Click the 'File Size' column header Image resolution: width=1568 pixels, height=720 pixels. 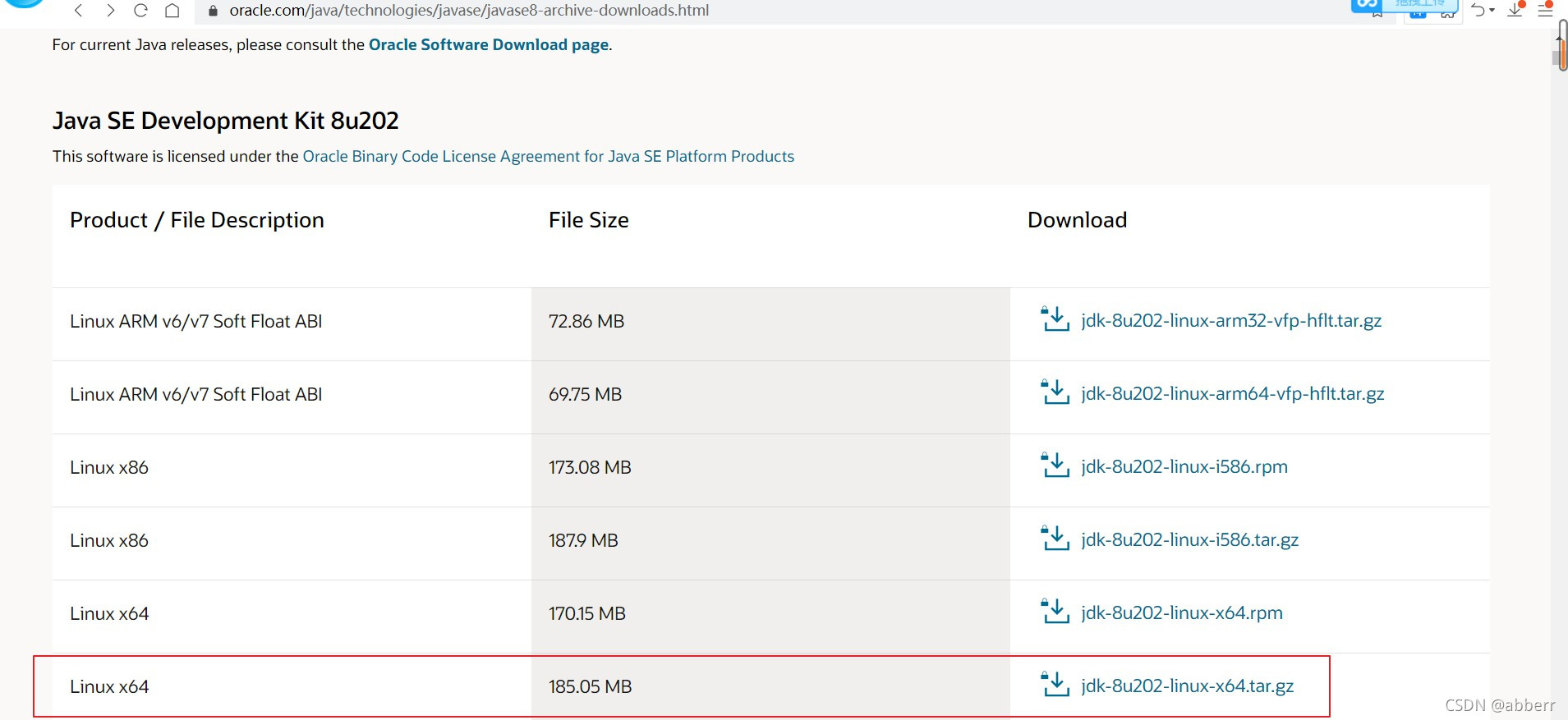[x=589, y=220]
